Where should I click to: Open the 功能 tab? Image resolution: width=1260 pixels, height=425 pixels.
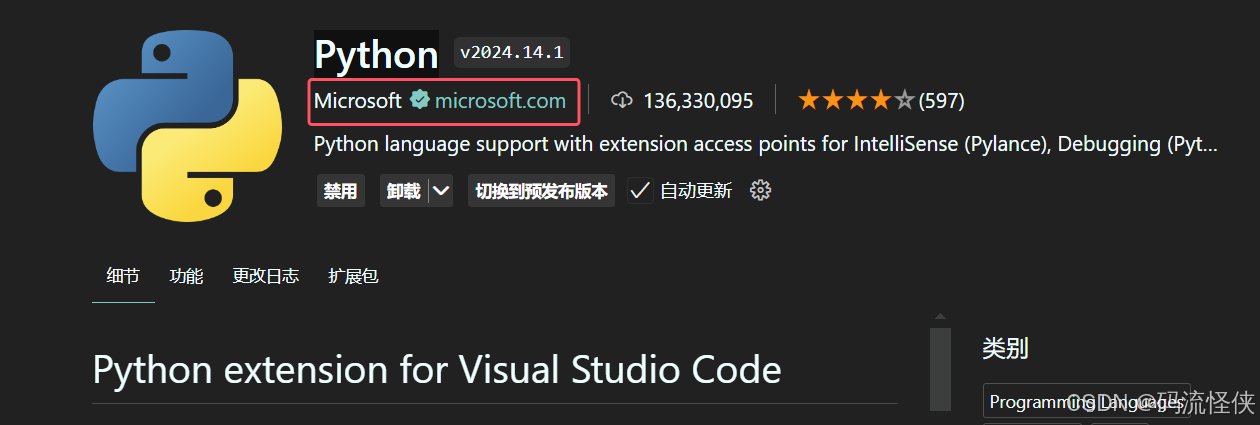click(x=186, y=276)
